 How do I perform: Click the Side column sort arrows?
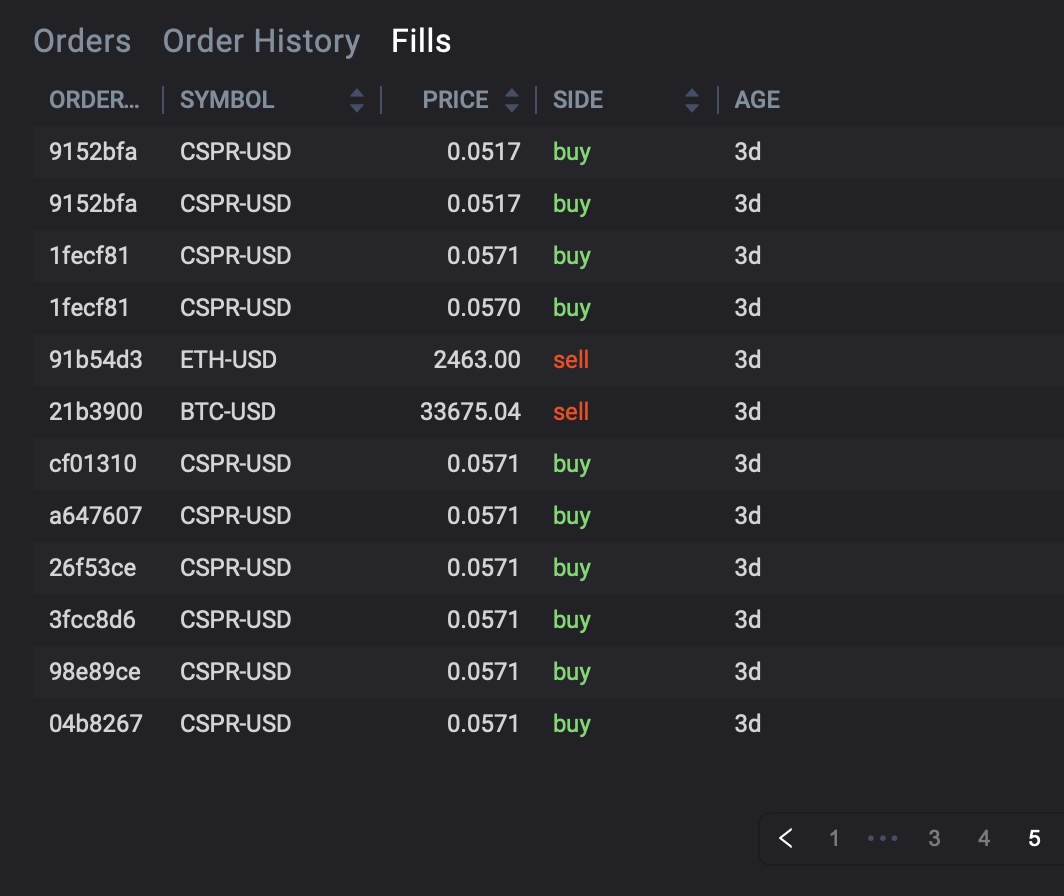pos(692,100)
